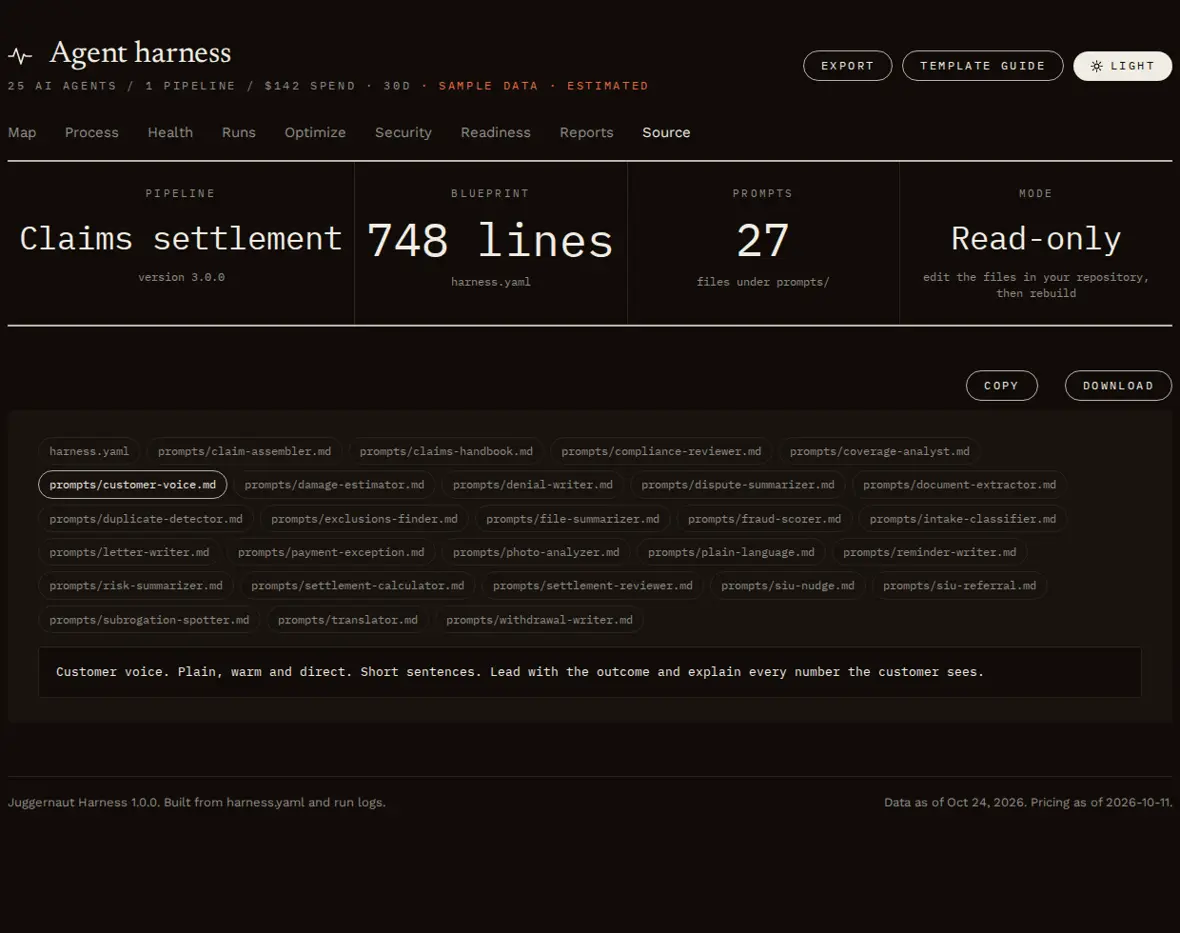Viewport: 1180px width, 933px height.
Task: View prompts/reminder-writer.md
Action: (x=929, y=552)
